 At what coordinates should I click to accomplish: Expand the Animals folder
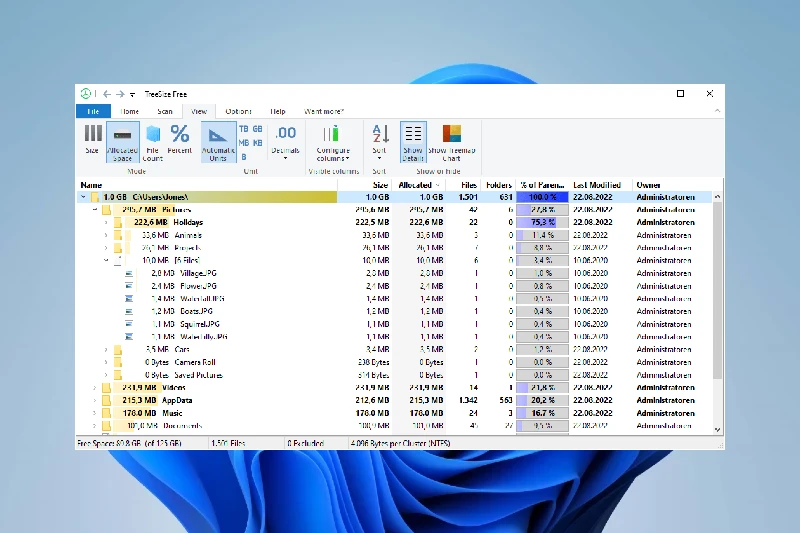106,235
